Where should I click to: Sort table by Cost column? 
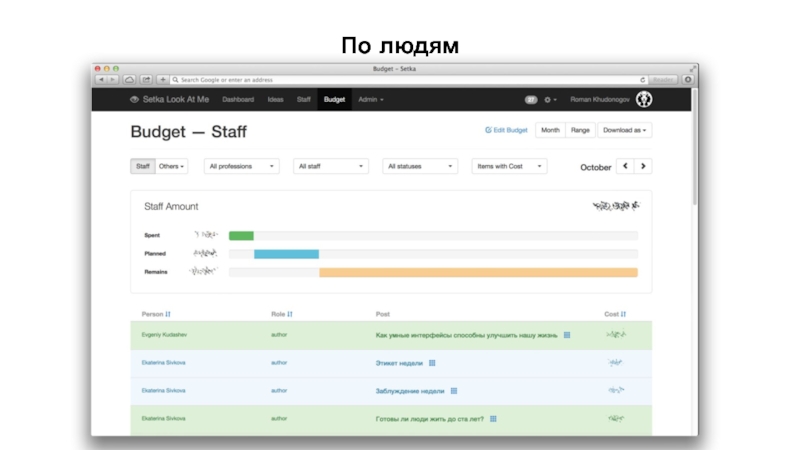[x=623, y=314]
